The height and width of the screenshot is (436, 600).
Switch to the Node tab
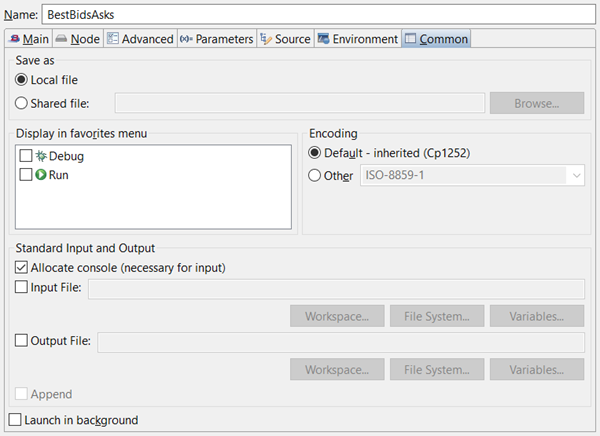78,39
